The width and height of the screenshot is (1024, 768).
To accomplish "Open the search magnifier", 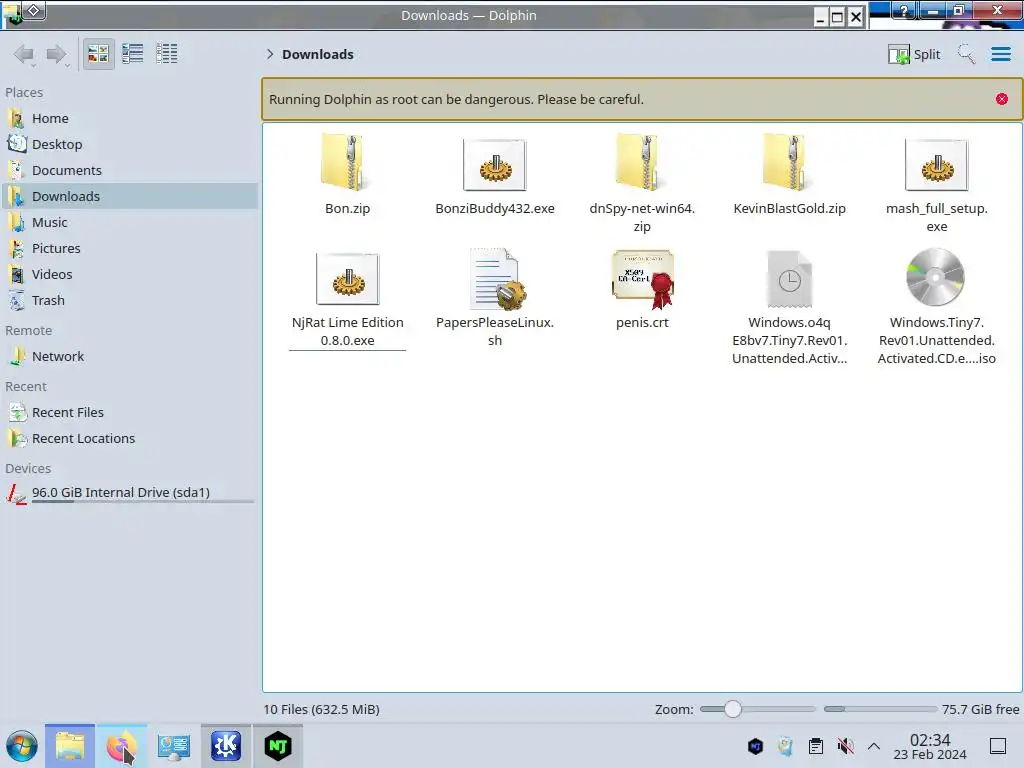I will tap(966, 54).
